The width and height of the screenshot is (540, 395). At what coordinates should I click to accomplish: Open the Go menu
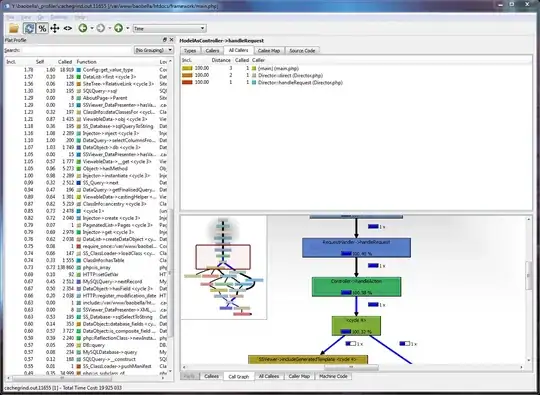(x=41, y=17)
